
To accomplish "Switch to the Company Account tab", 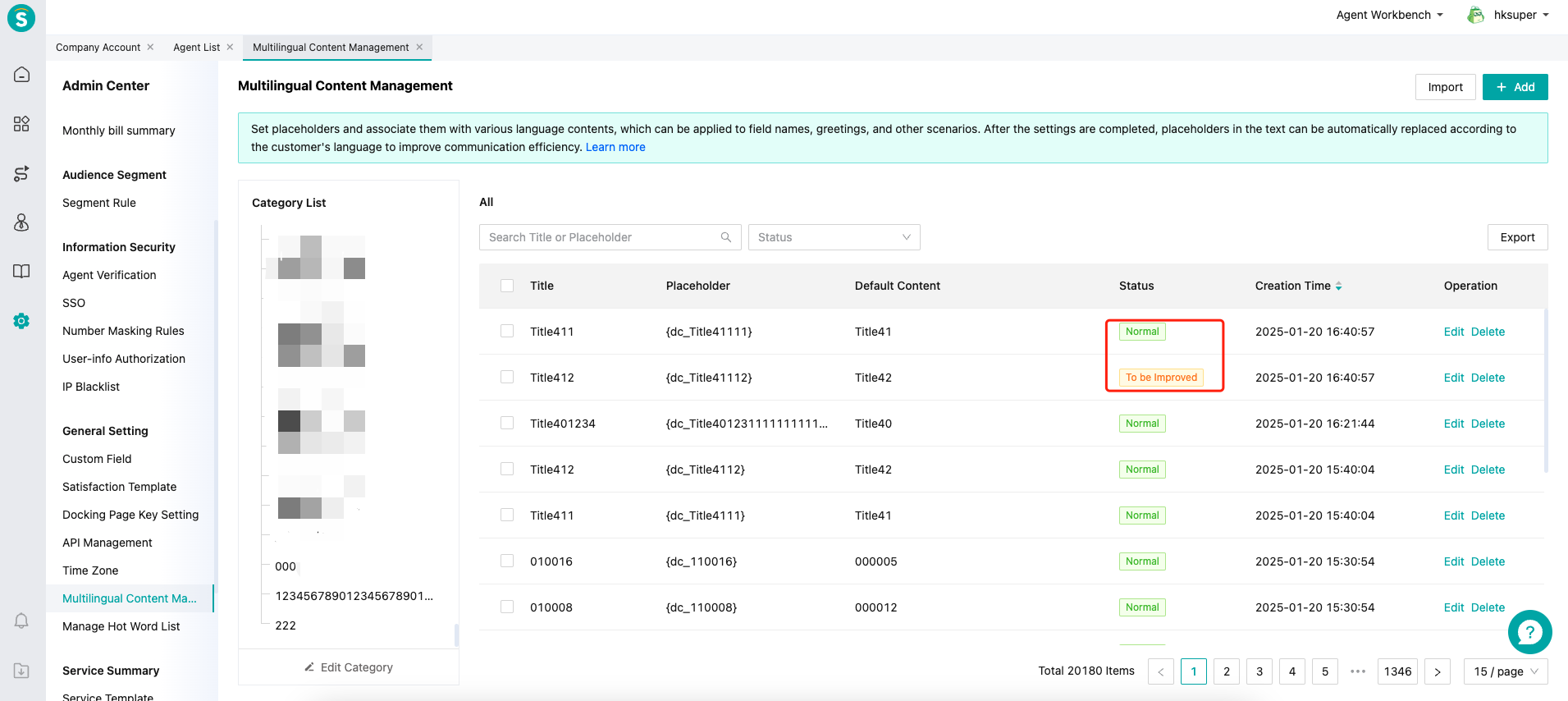I will [98, 48].
